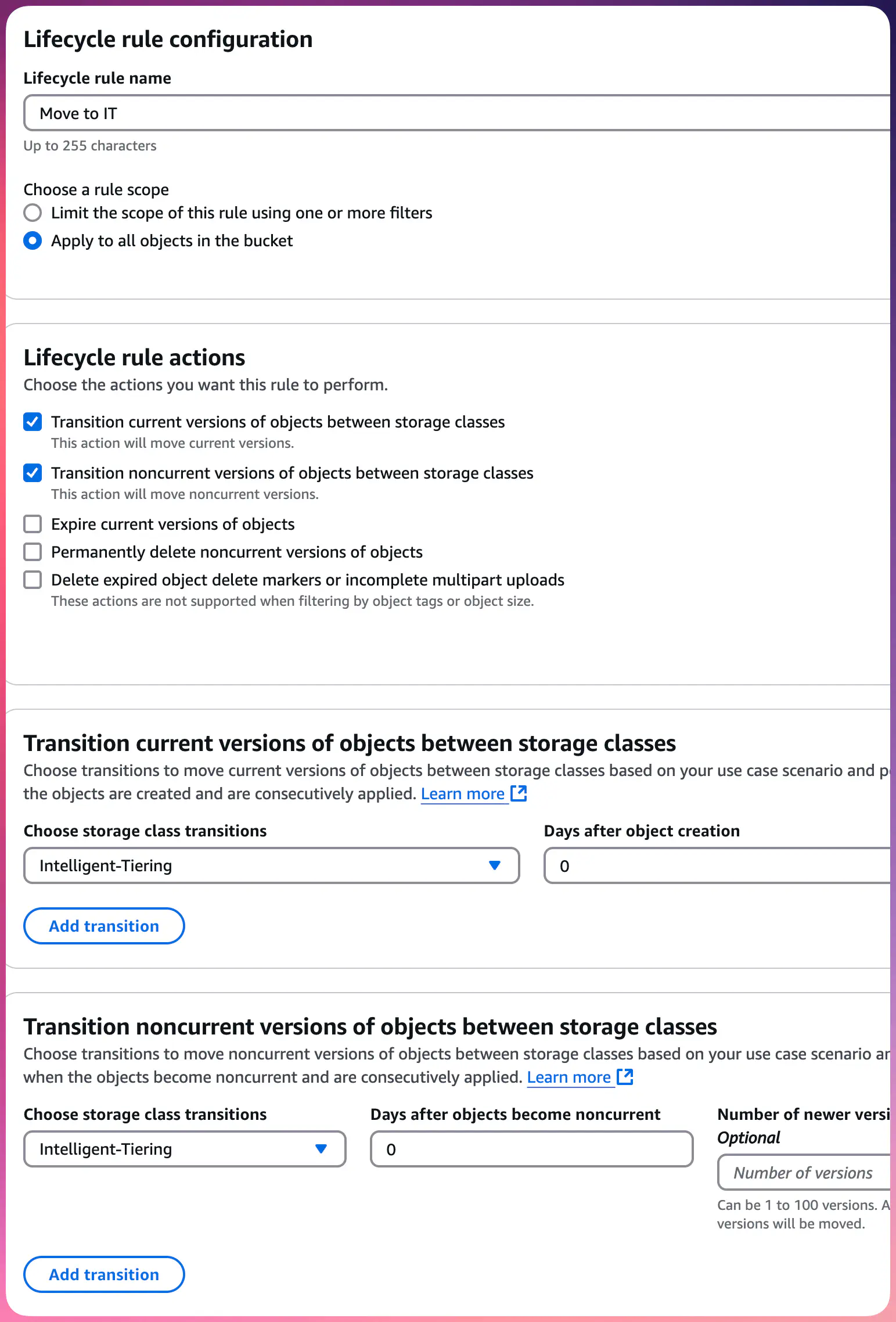Screen dimensions: 896x1322
Task: Uncheck 'Transition current versions of objects between storage classes'
Action: 33,422
